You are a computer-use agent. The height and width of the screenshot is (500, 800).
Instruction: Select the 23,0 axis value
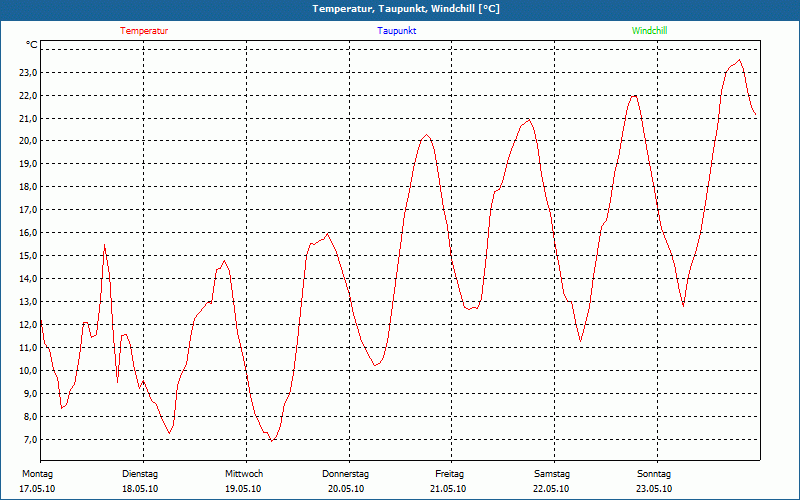coord(28,72)
